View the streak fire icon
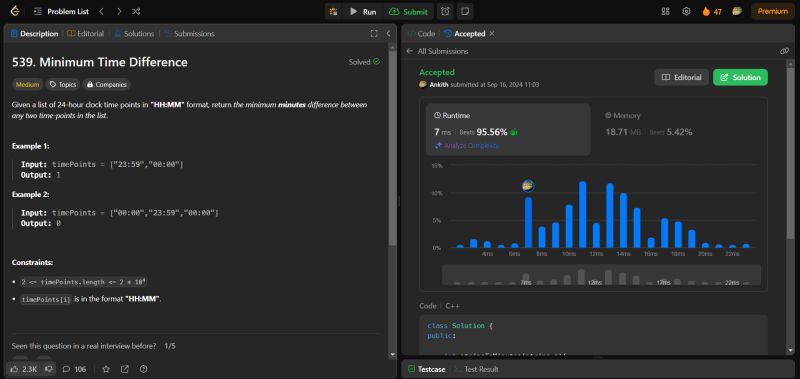Image resolution: width=800 pixels, height=379 pixels. pyautogui.click(x=707, y=11)
